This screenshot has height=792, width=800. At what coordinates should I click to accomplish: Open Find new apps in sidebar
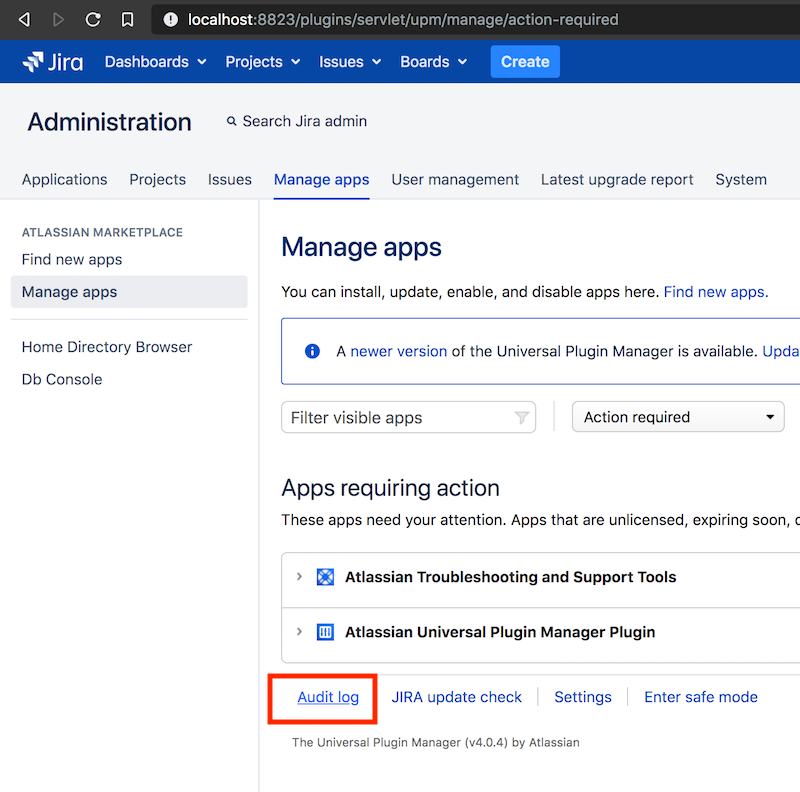click(72, 259)
